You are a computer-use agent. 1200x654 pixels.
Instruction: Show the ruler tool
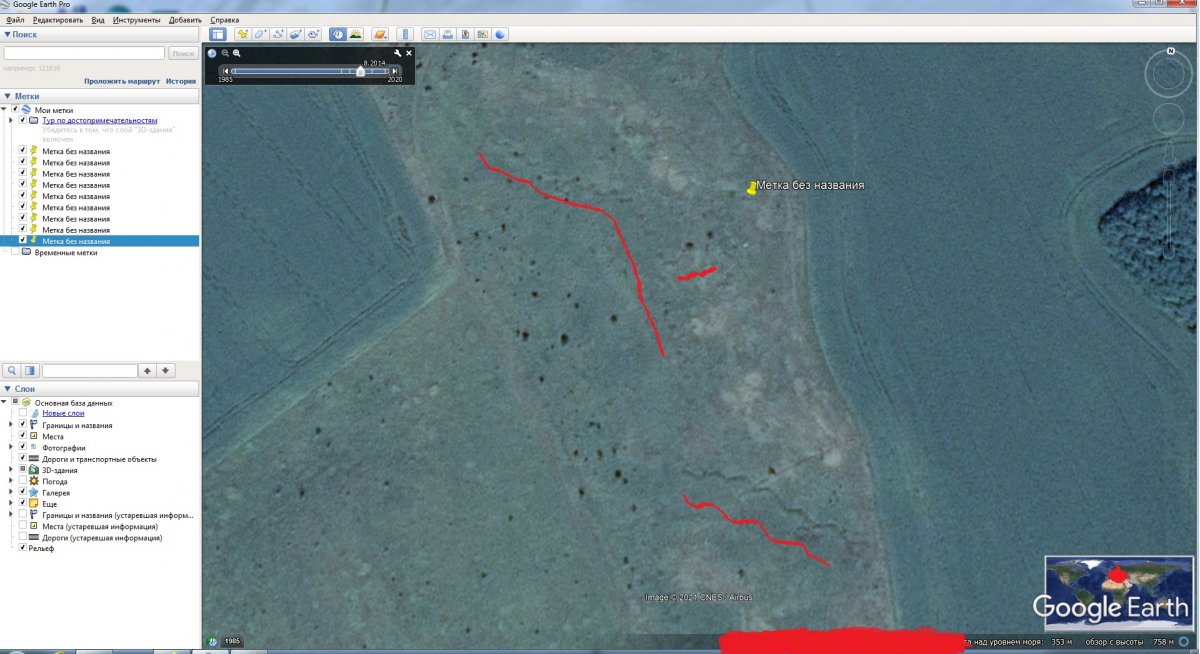tap(405, 34)
